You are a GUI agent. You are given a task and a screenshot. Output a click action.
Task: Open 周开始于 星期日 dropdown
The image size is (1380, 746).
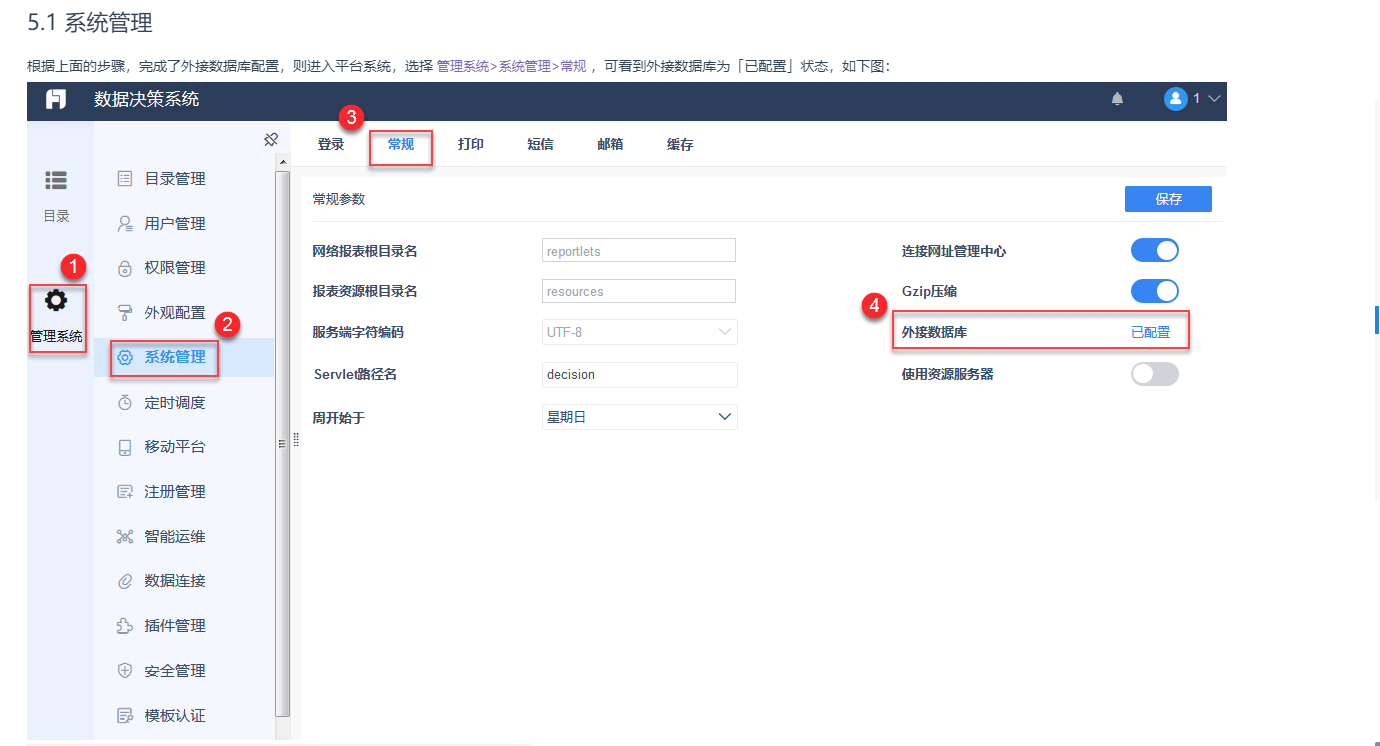(639, 417)
